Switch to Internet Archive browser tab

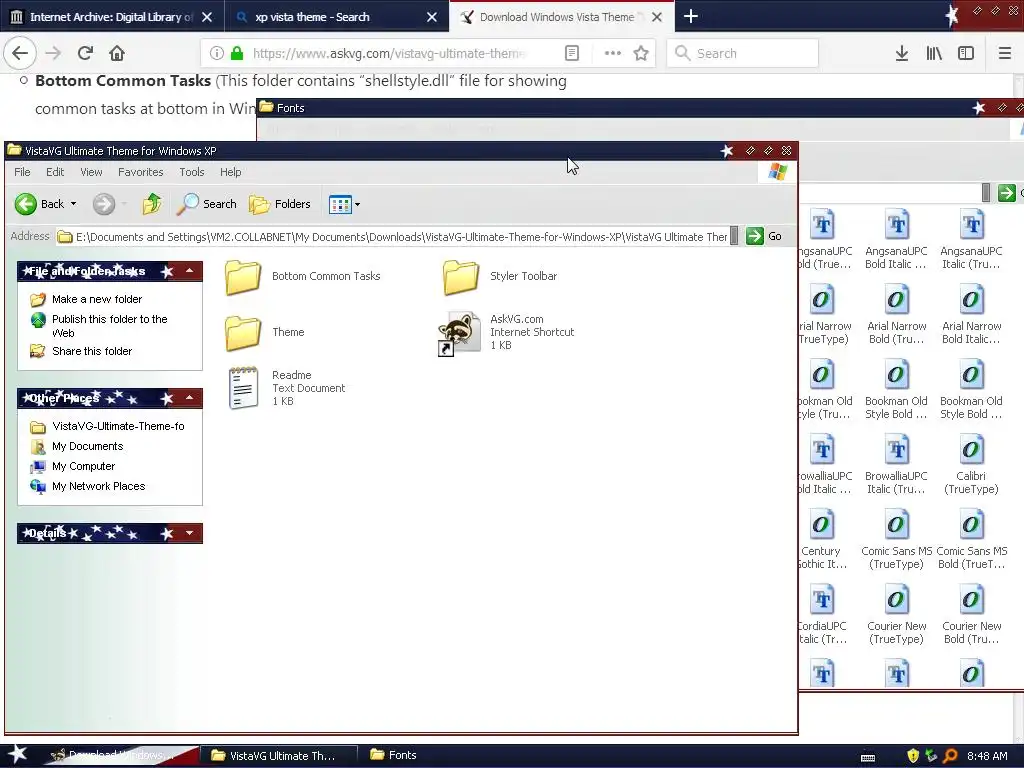tap(112, 17)
